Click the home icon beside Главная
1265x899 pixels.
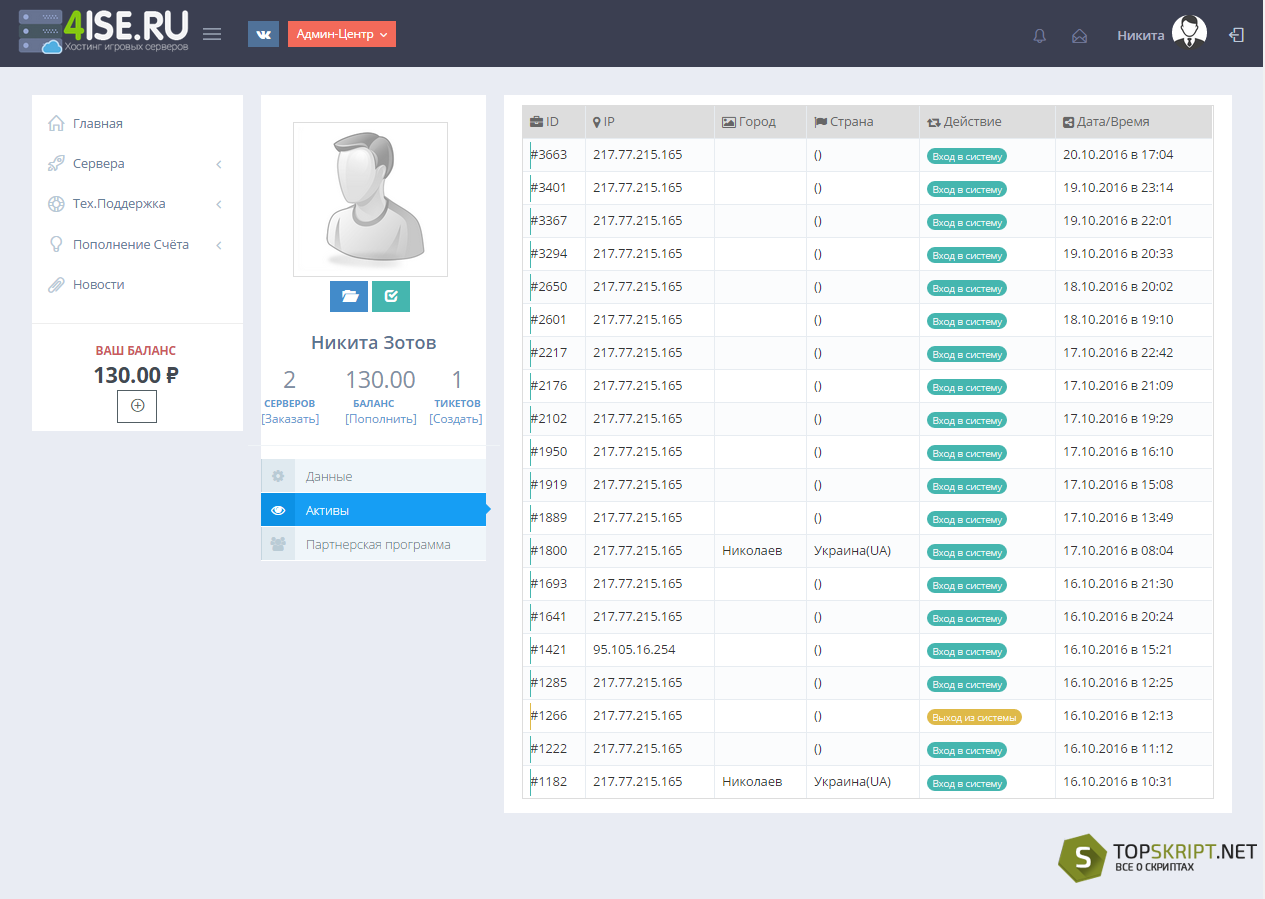coord(56,123)
